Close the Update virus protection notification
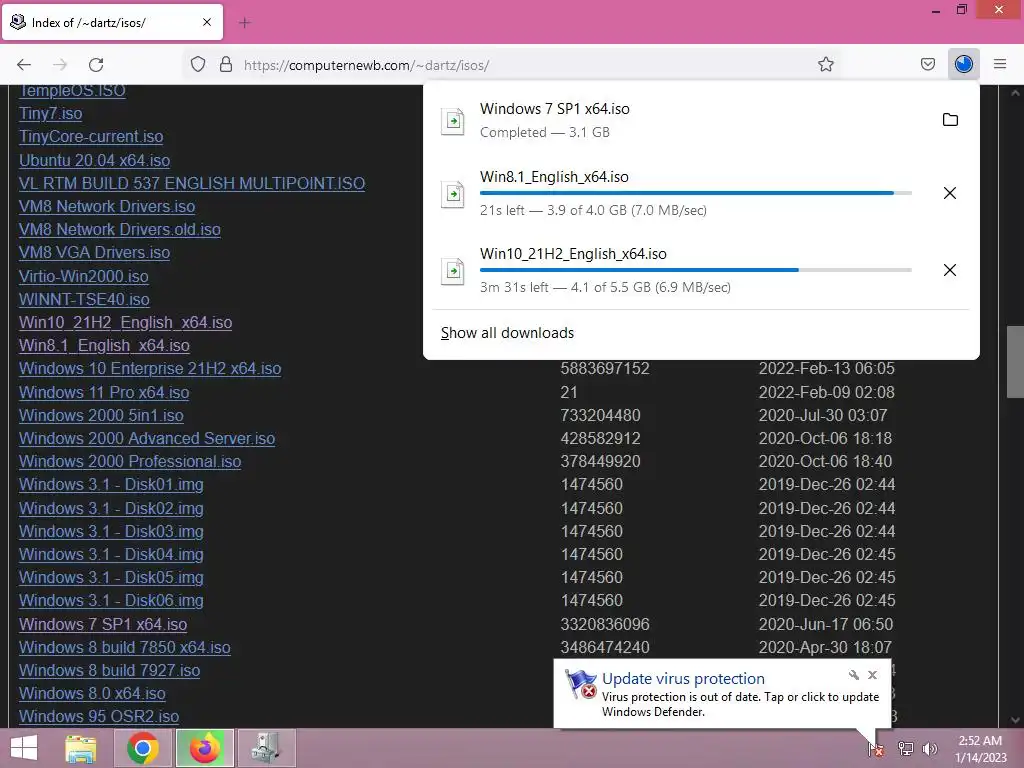1024x768 pixels. pyautogui.click(x=872, y=675)
